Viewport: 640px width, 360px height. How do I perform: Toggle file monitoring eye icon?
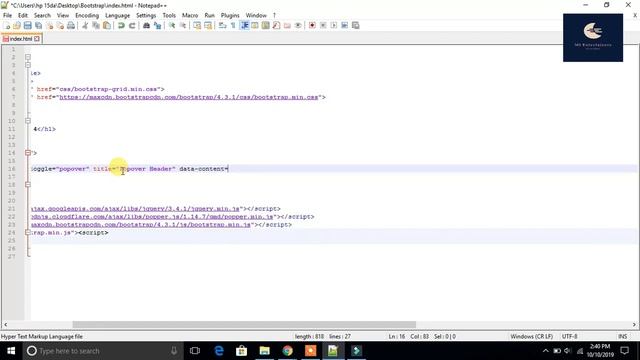point(298,25)
